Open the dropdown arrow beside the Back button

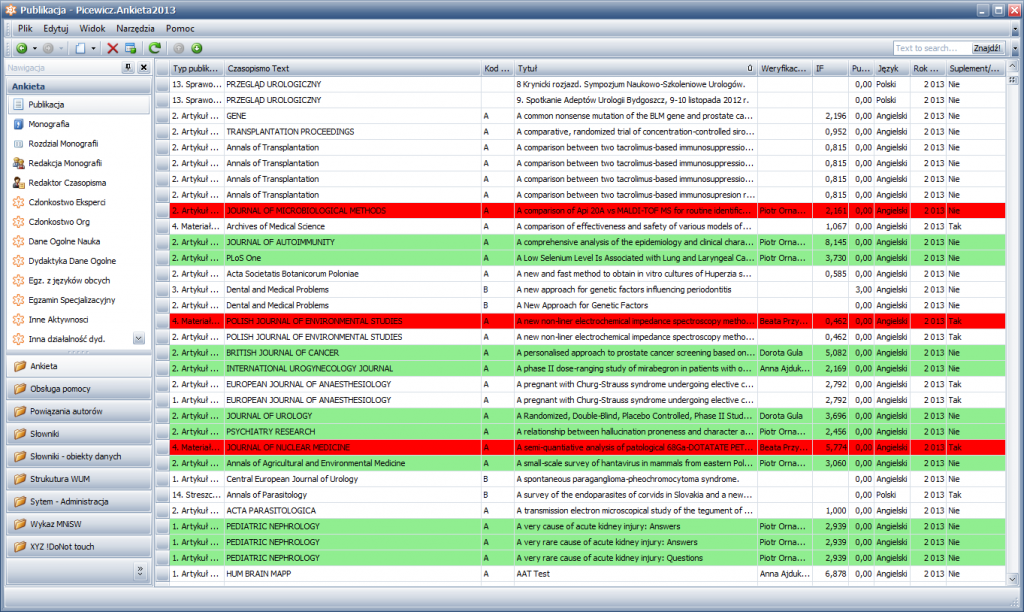[35, 48]
